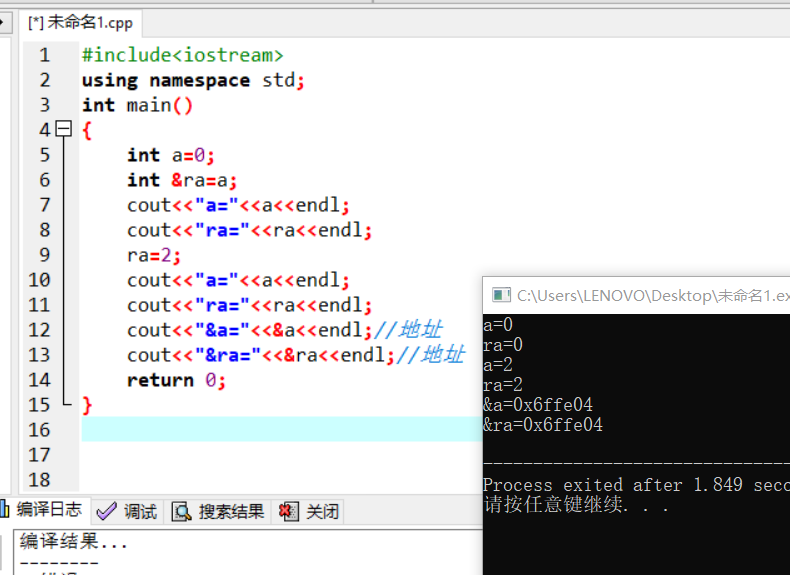Click the closing brace on line 15
Image resolution: width=790 pixels, height=575 pixels.
coord(87,405)
